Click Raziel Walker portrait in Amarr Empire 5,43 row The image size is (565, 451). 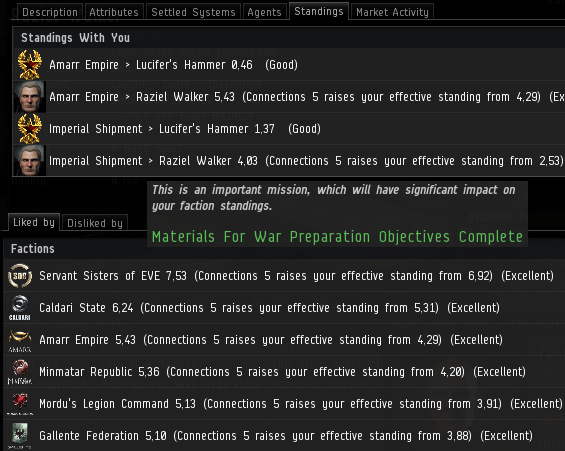[30, 97]
